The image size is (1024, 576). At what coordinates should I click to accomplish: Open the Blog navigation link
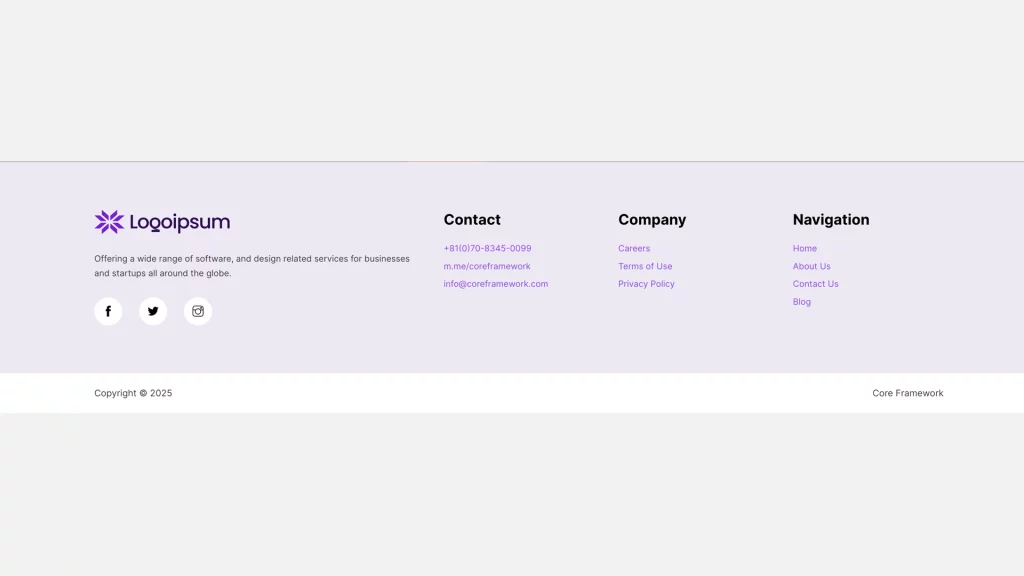click(x=802, y=302)
